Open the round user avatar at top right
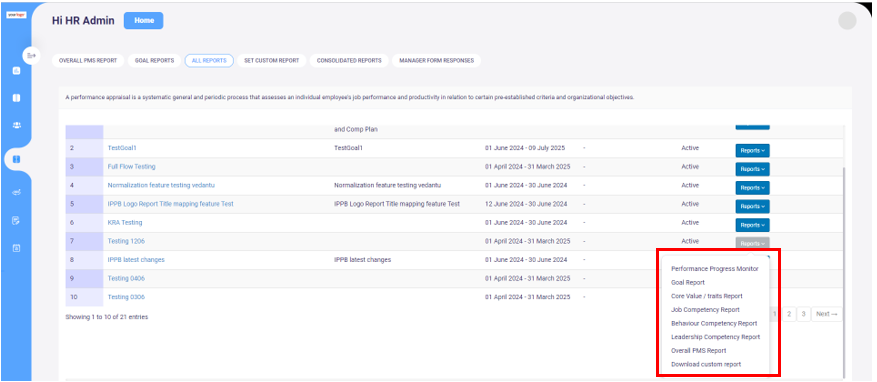Viewport: 877px width, 382px height. [847, 21]
